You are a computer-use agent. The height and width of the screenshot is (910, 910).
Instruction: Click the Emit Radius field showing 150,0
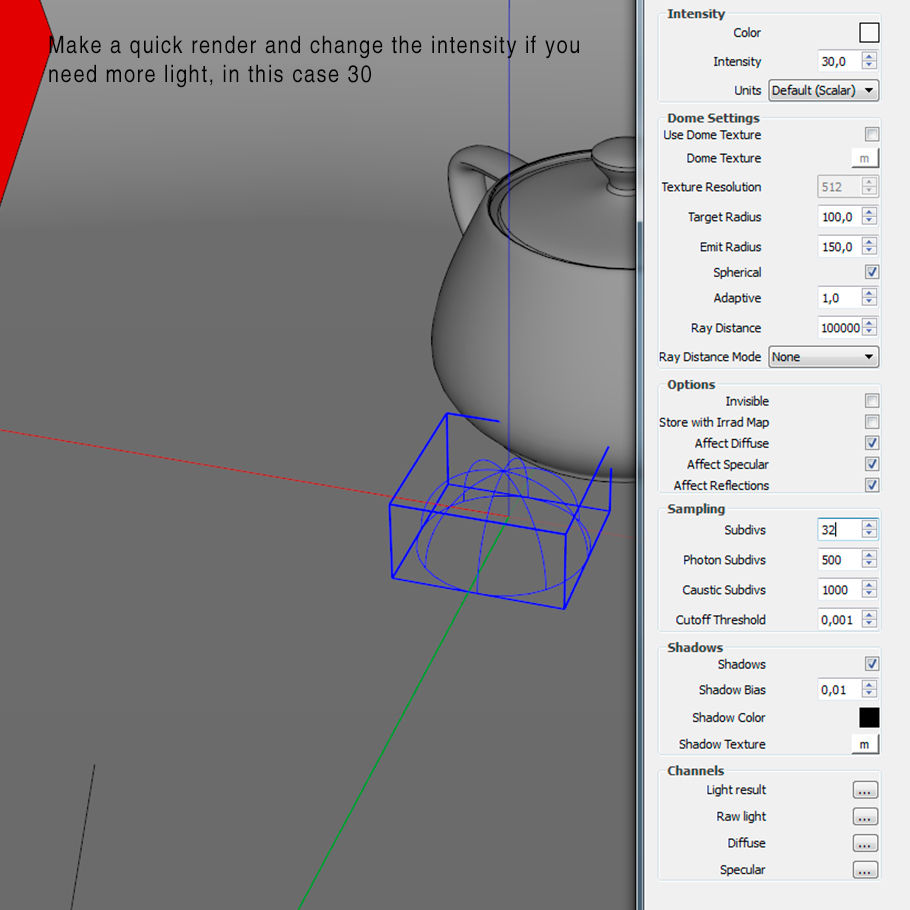pyautogui.click(x=839, y=247)
